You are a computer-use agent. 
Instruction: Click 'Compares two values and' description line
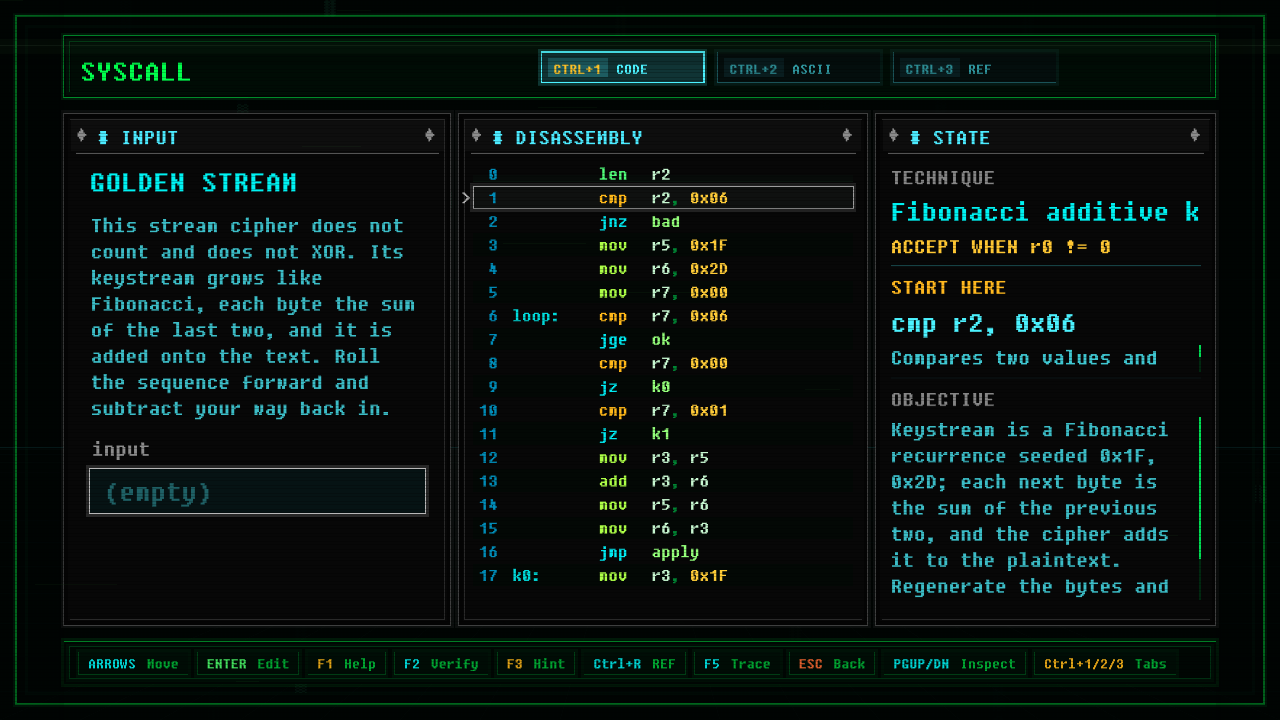[x=1024, y=358]
